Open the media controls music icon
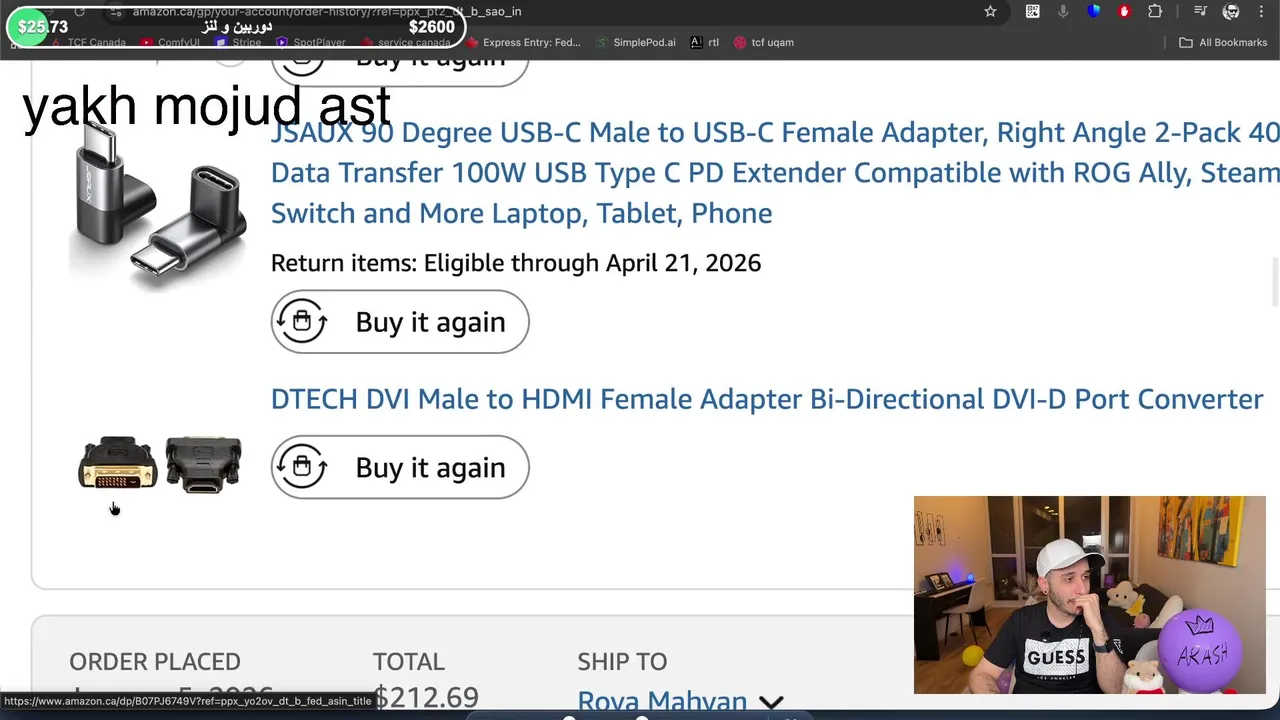This screenshot has width=1280, height=720. click(1201, 12)
